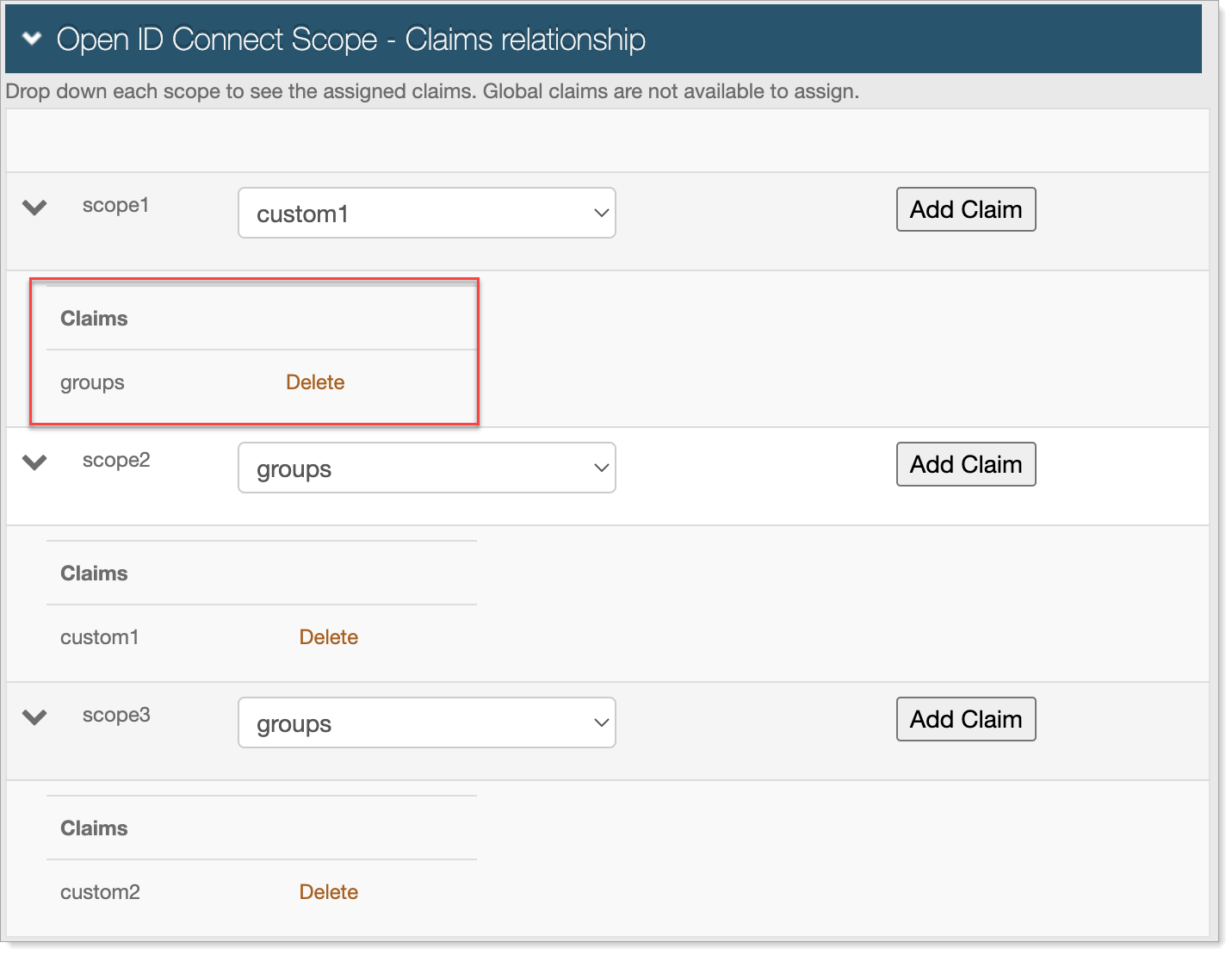Image resolution: width=1232 pixels, height=955 pixels.
Task: Collapse the Open ID Connect Scope panel chevron
Action: (32, 39)
